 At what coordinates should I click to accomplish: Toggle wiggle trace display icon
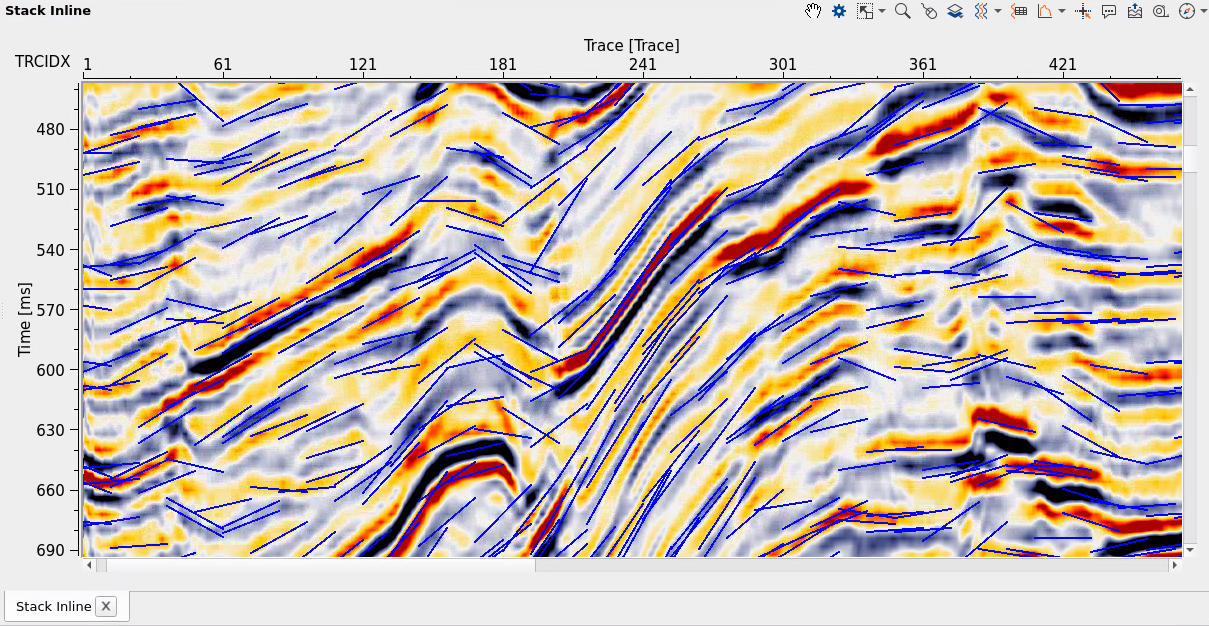pos(981,11)
